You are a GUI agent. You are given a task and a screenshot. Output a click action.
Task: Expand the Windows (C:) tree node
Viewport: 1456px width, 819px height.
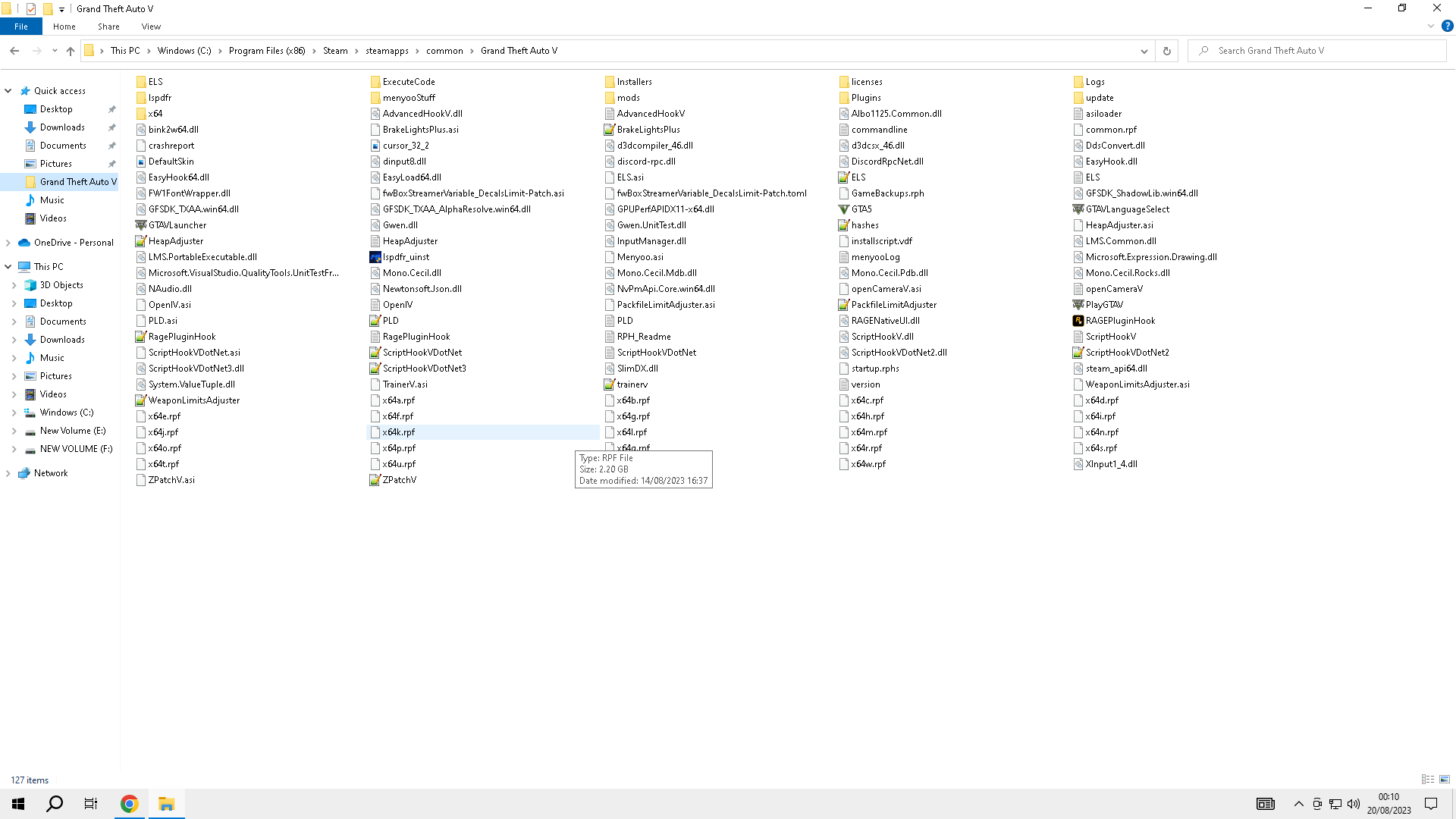[x=14, y=413]
